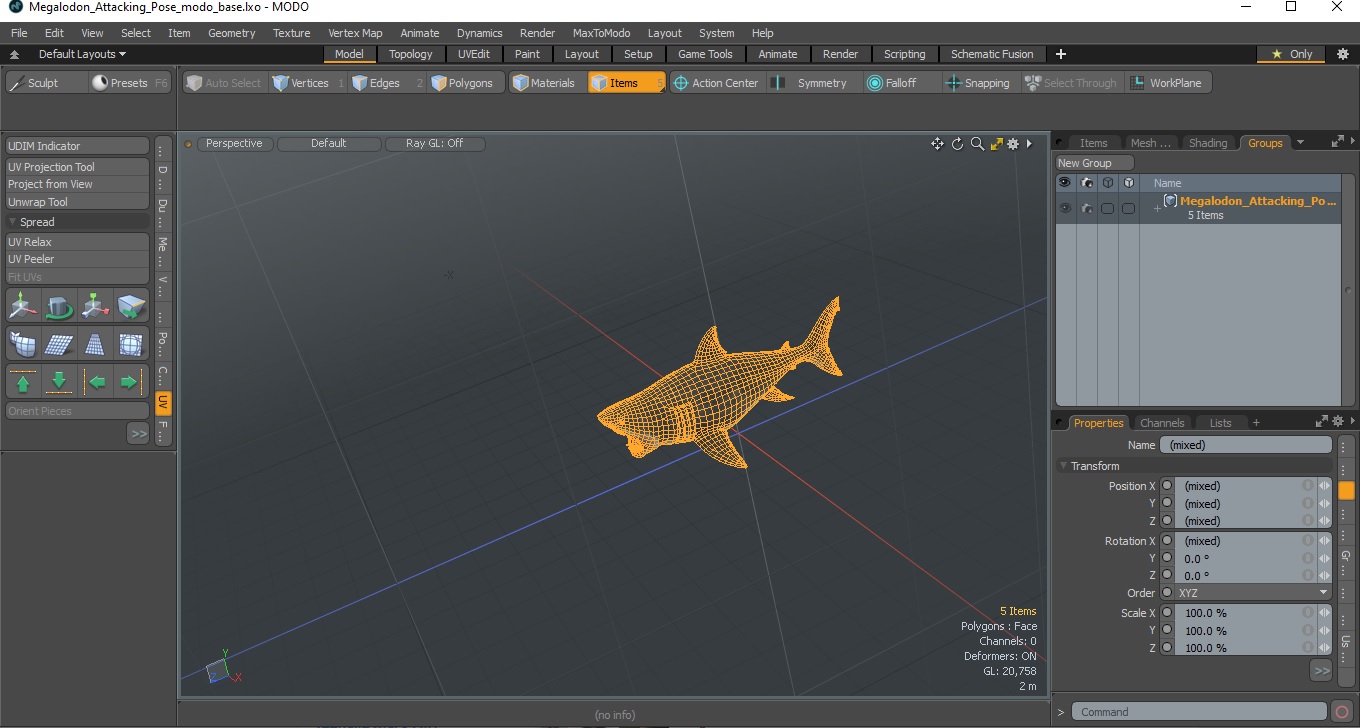Toggle Ray GL Off button

pyautogui.click(x=435, y=144)
